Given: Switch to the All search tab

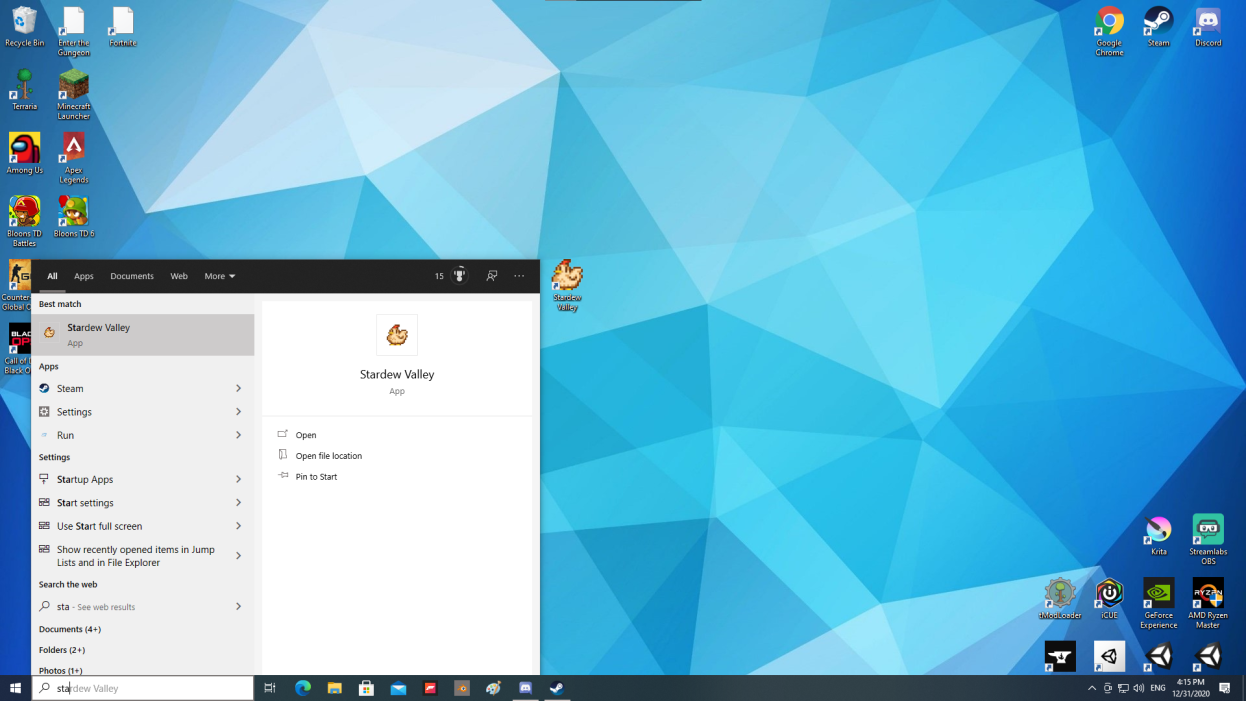Looking at the screenshot, I should click(x=52, y=276).
